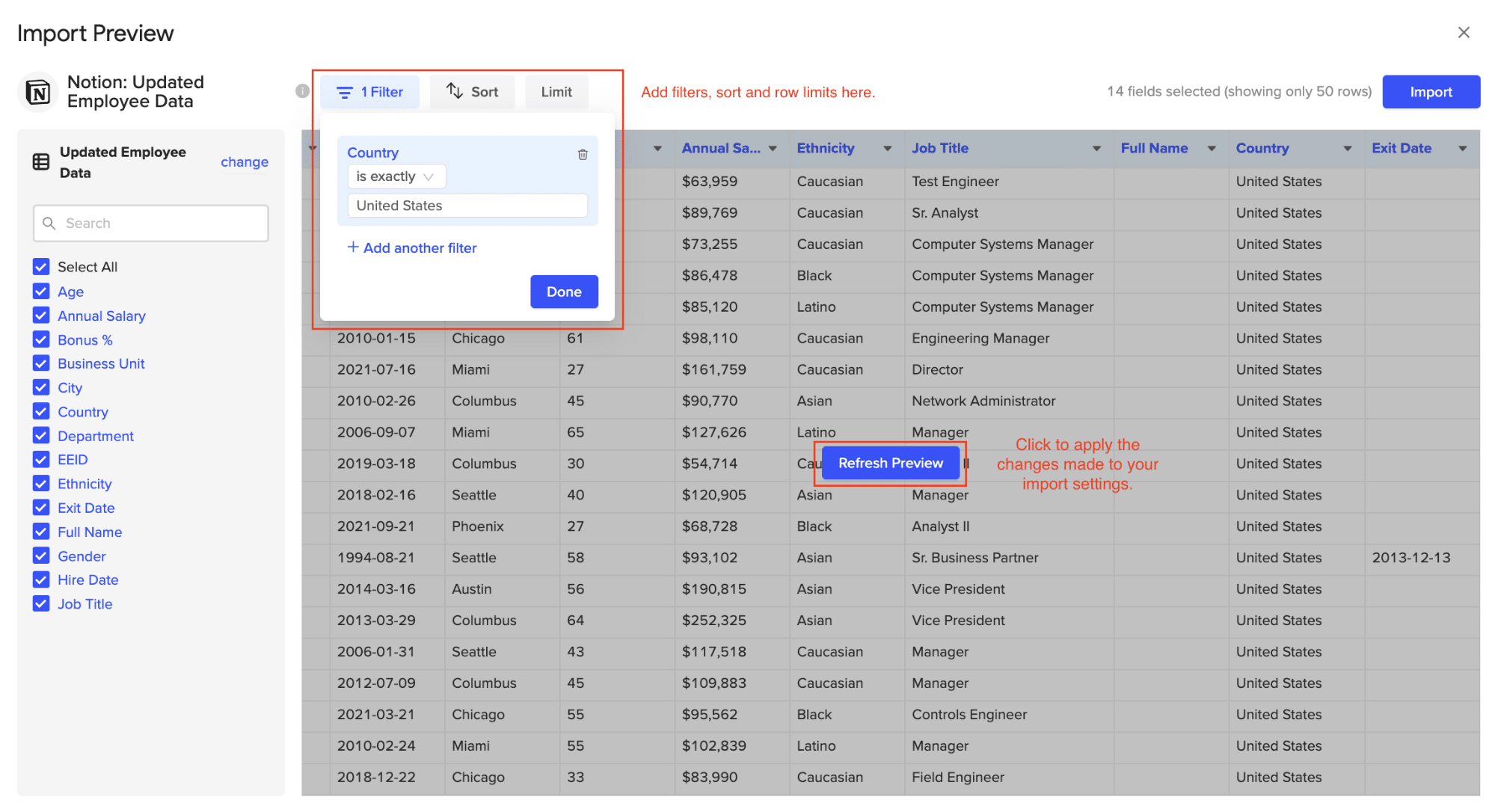The image size is (1495, 812).
Task: Click the Notion logo icon
Action: pyautogui.click(x=38, y=92)
